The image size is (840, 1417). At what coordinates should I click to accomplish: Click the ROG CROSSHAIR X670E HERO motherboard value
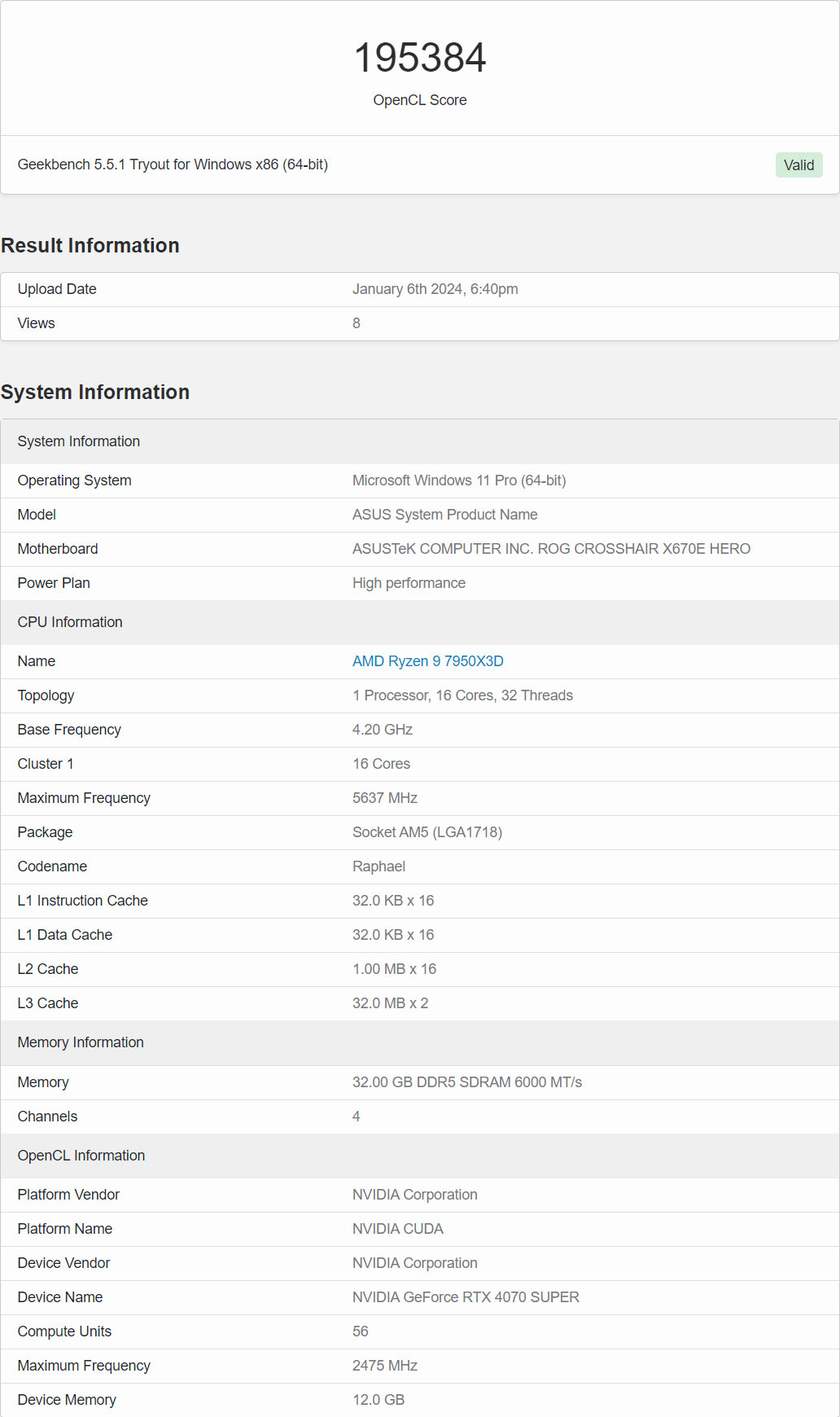[551, 549]
